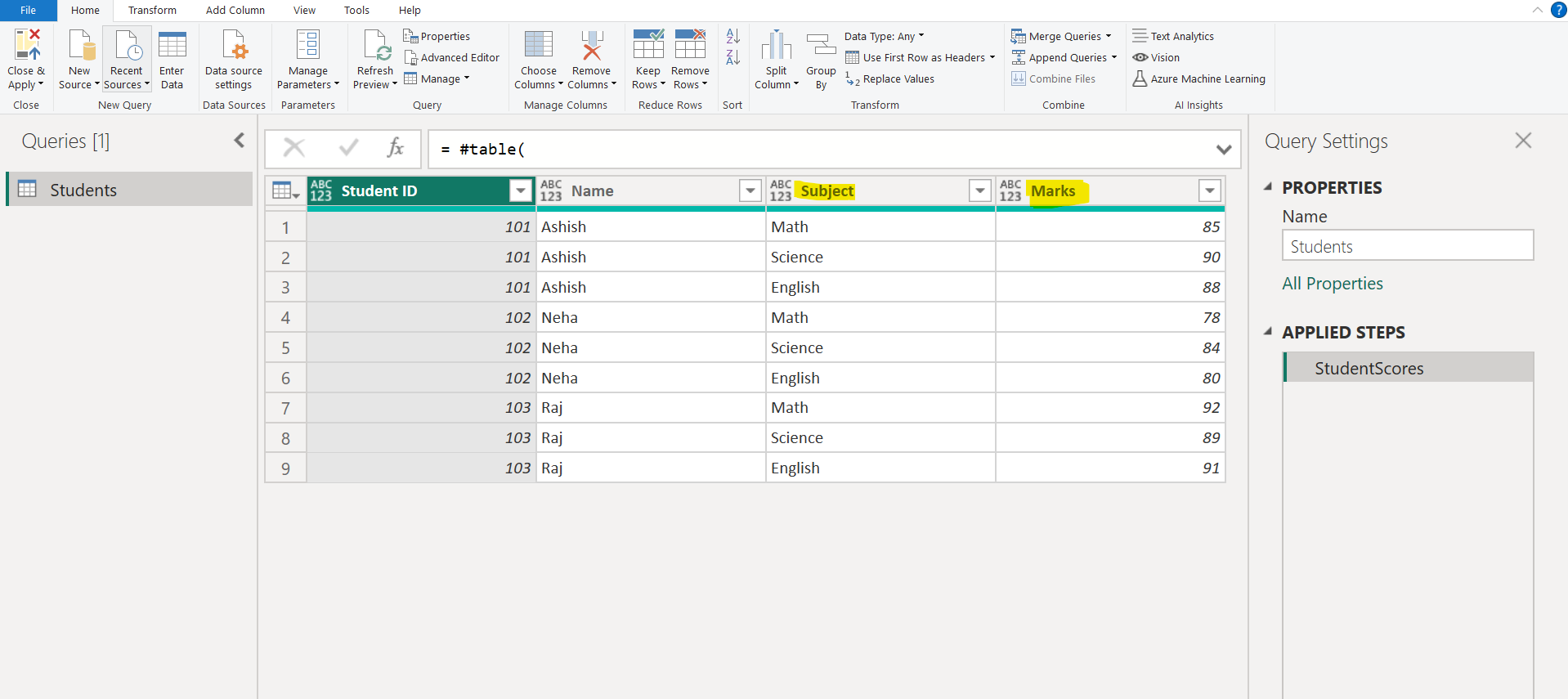Collapse the Queries pane

(240, 141)
